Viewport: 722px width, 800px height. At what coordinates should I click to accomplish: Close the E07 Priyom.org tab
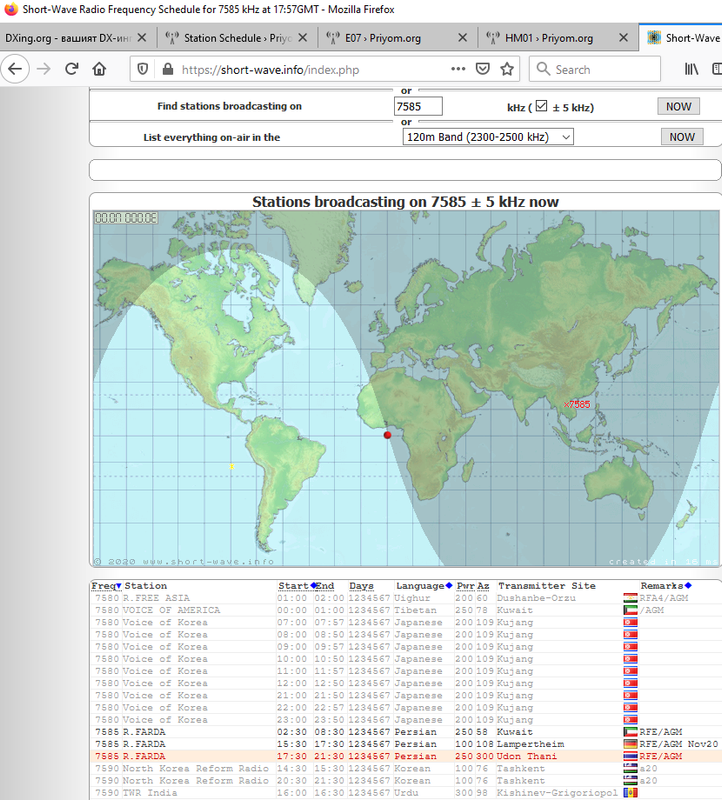(462, 38)
